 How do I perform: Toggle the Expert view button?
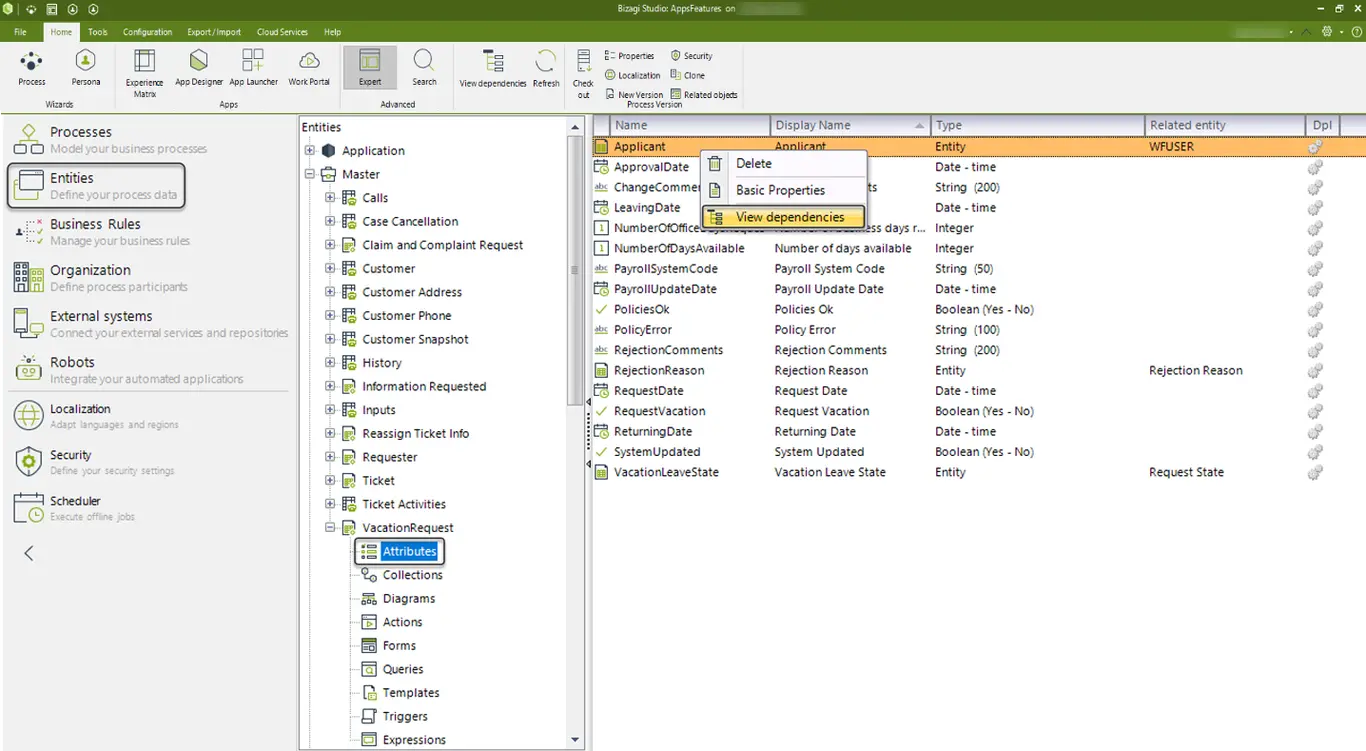click(x=370, y=67)
